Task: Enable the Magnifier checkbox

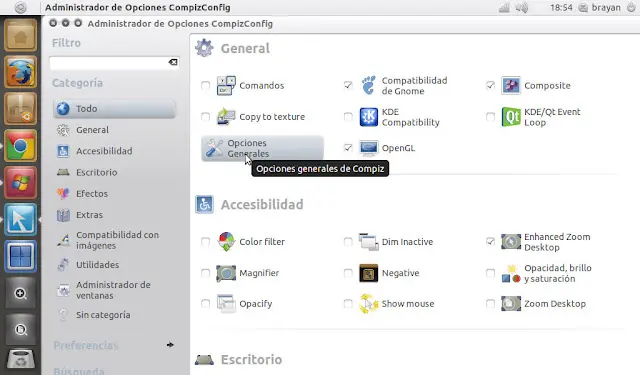Action: coord(205,273)
